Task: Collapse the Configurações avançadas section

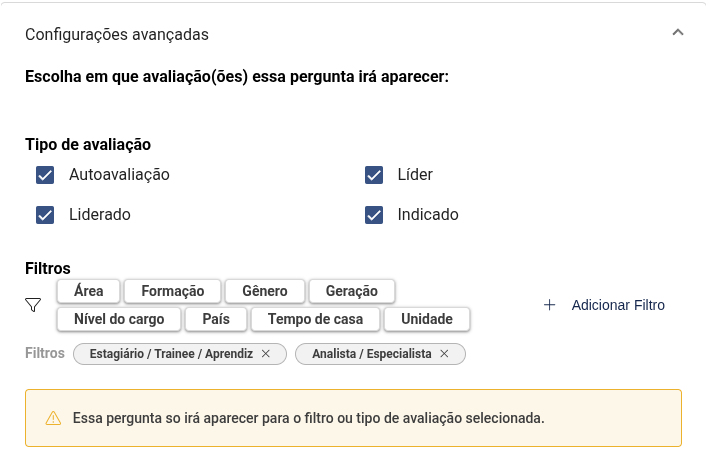Action: (678, 33)
